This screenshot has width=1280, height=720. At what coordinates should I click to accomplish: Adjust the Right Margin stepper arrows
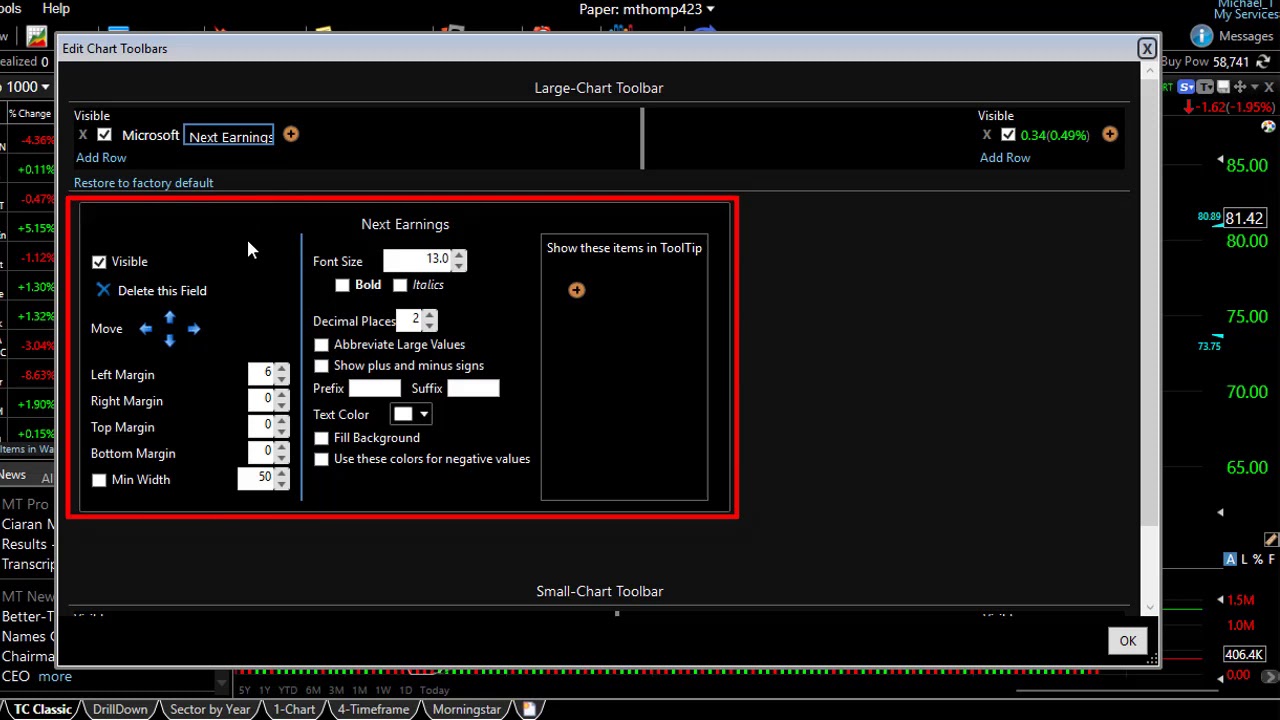282,400
